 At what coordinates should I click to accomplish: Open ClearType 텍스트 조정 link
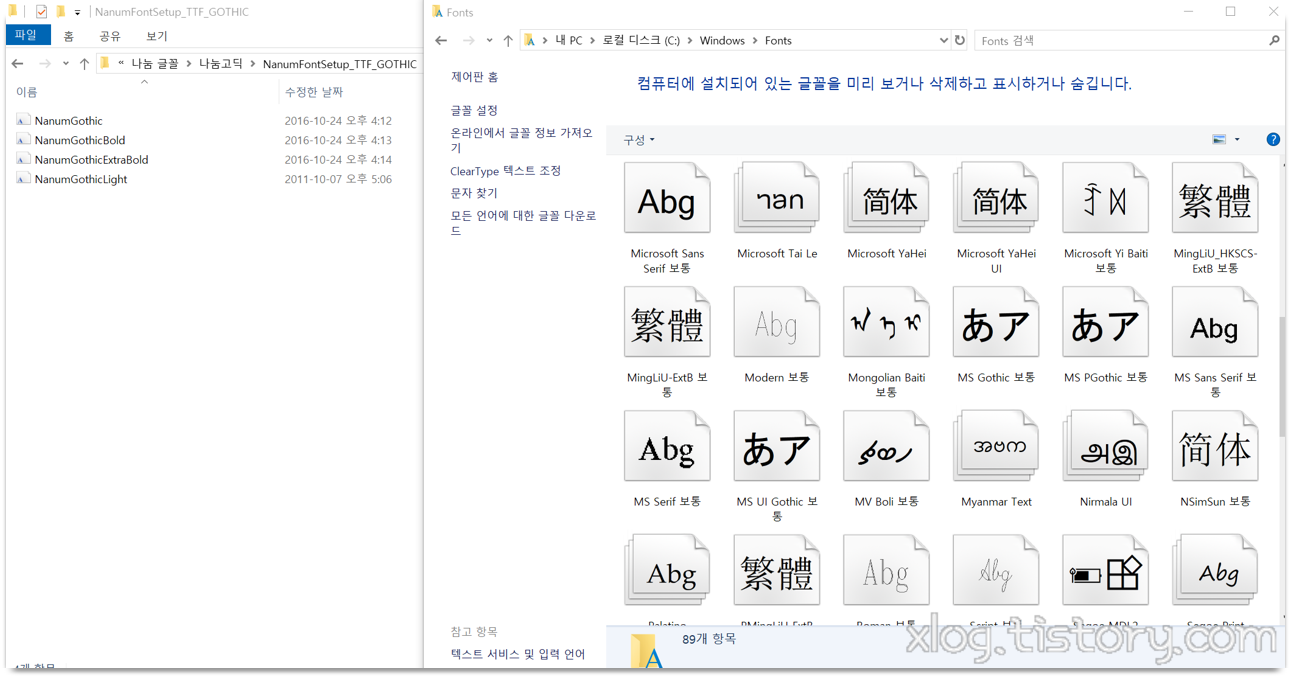tap(505, 171)
